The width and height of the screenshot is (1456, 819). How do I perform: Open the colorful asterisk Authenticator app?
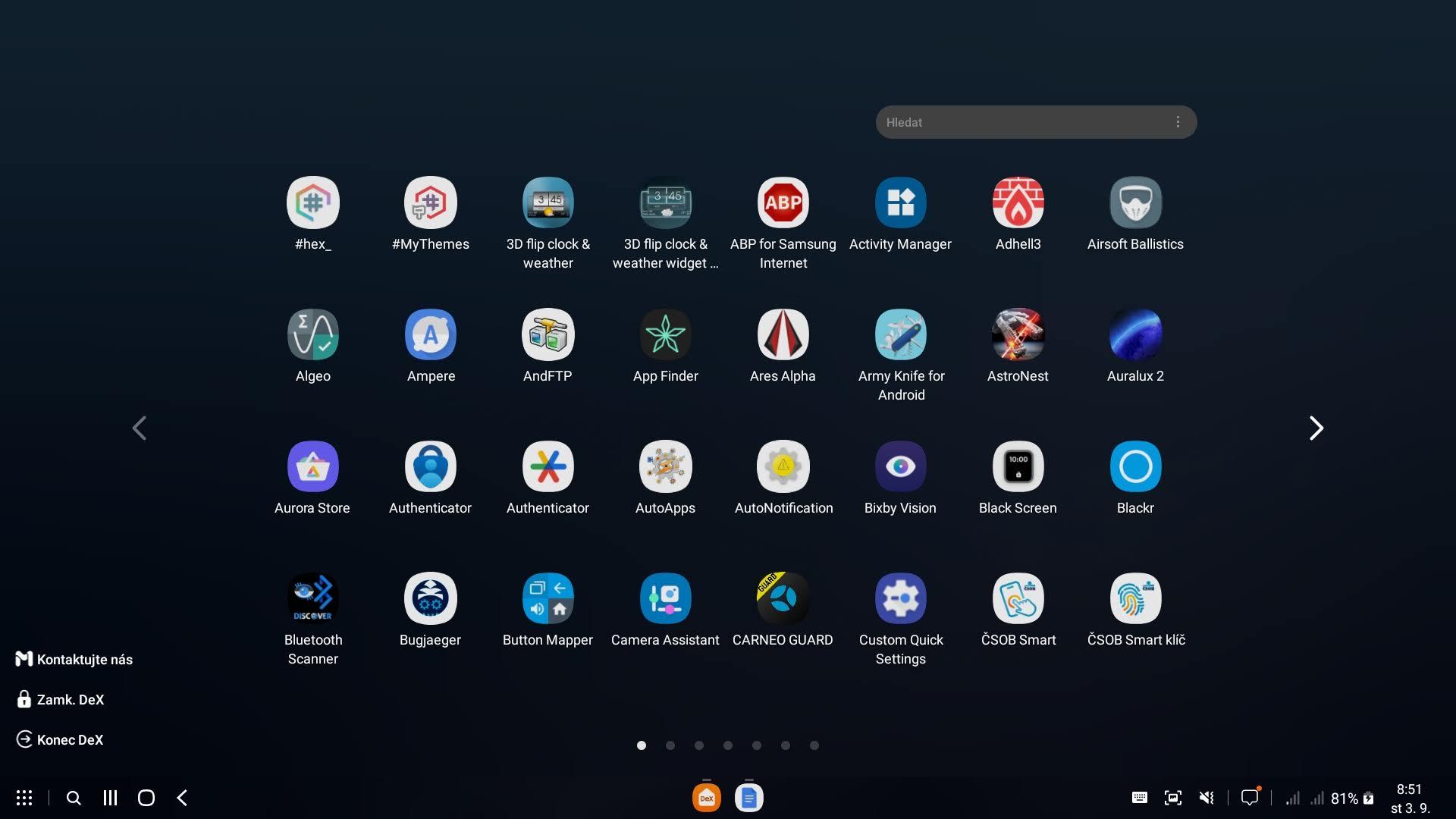[x=548, y=466]
